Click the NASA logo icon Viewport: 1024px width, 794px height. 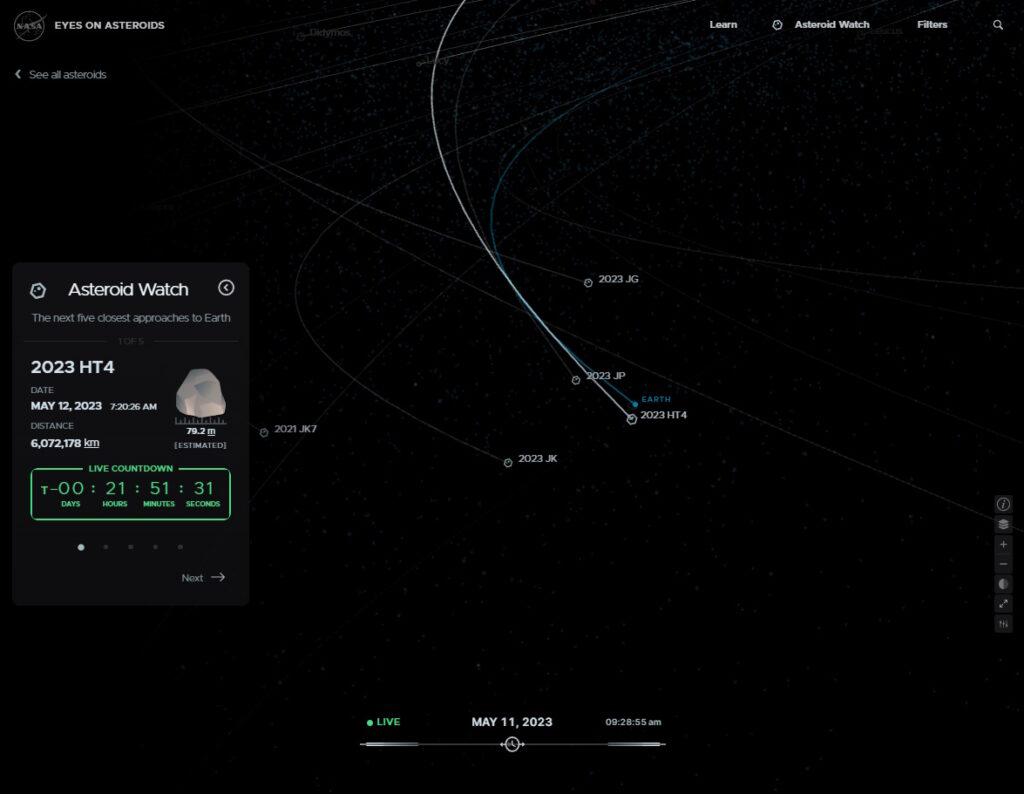click(x=29, y=26)
